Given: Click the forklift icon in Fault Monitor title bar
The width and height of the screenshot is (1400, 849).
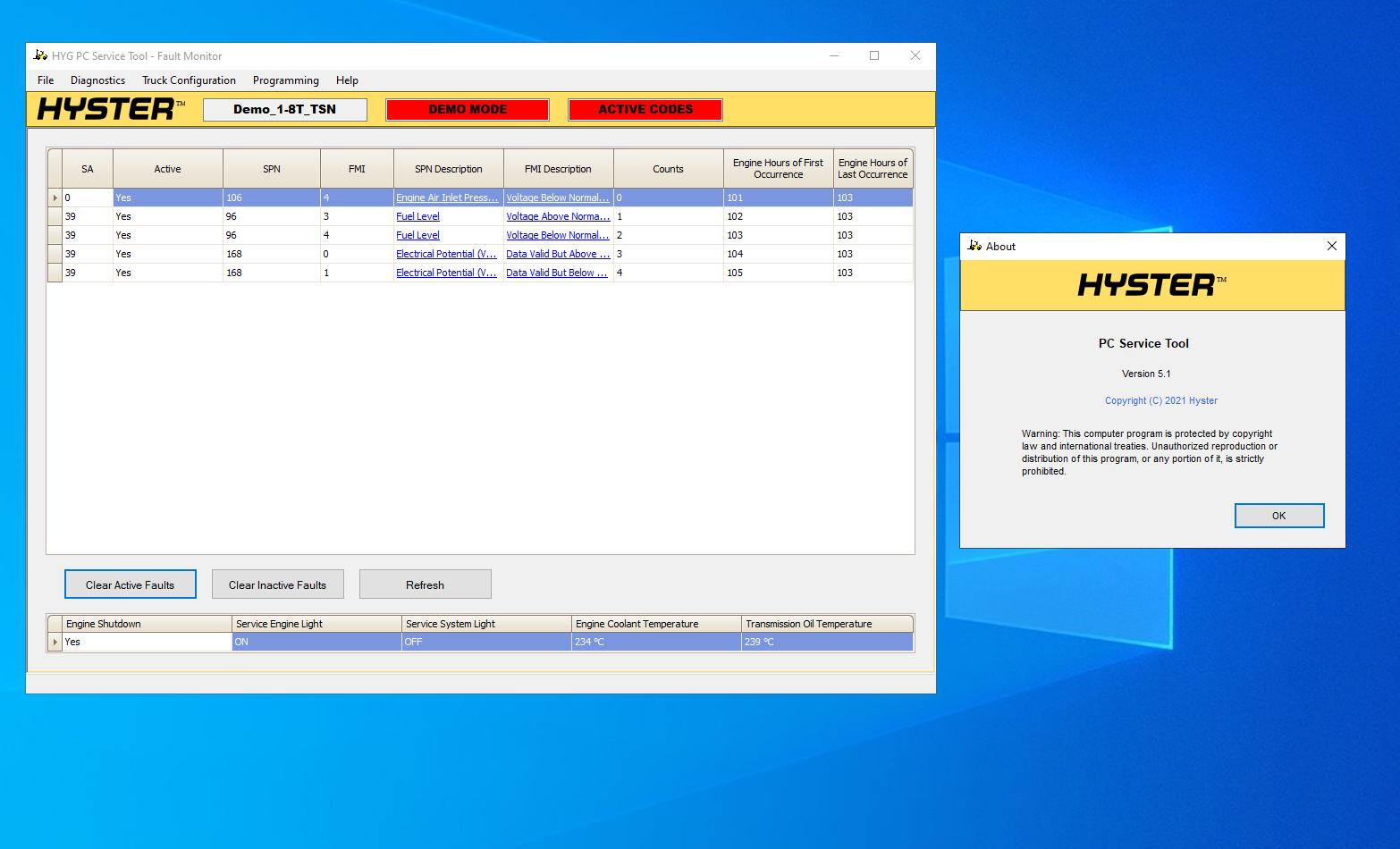Looking at the screenshot, I should point(39,55).
